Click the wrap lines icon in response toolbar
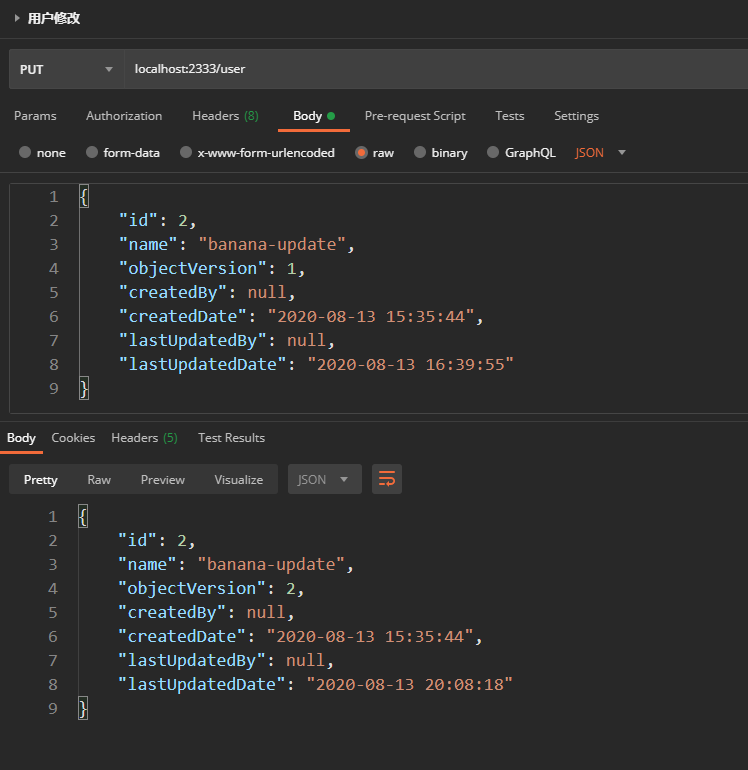The image size is (748, 770). (387, 479)
